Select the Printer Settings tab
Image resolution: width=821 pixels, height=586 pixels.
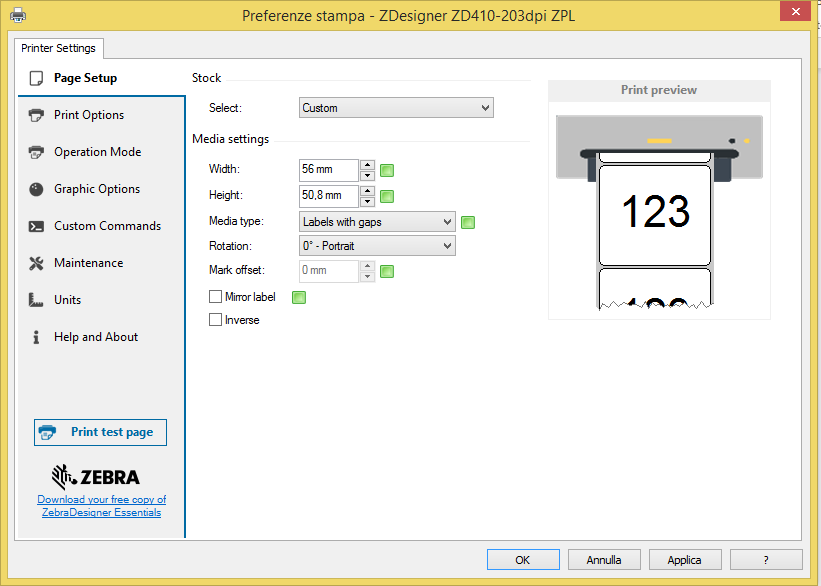(x=59, y=48)
